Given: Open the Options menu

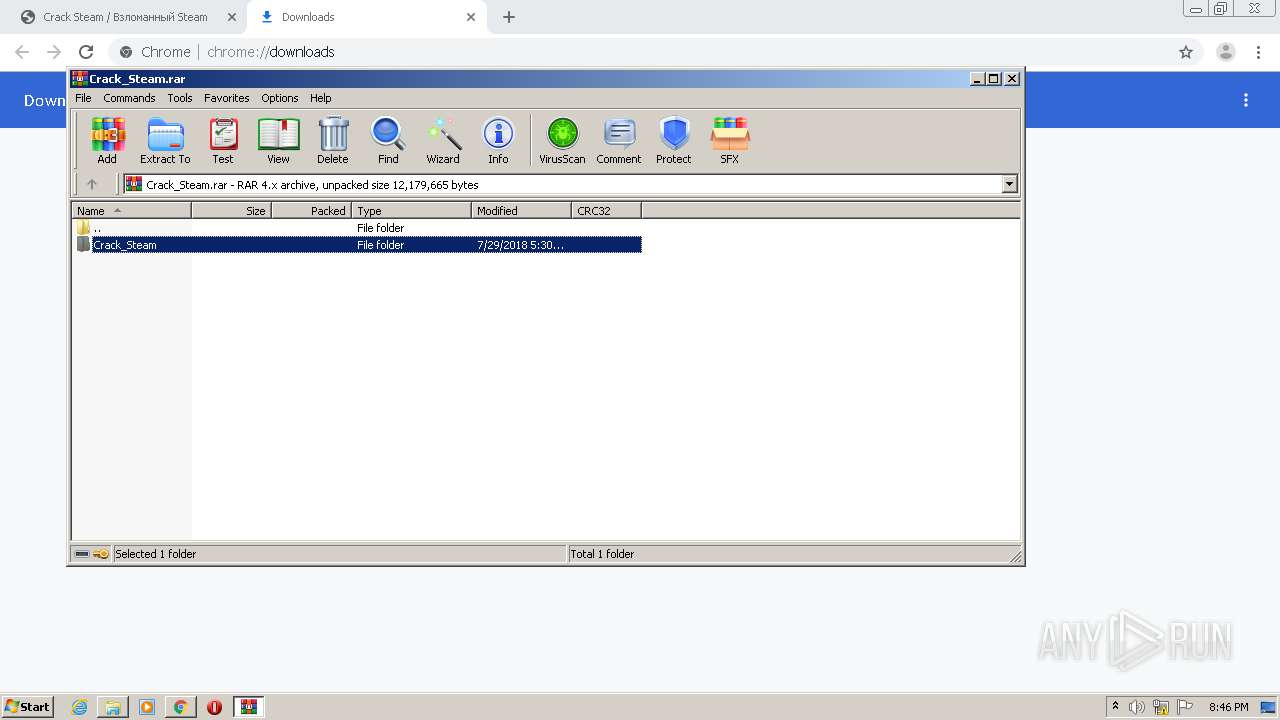Looking at the screenshot, I should (x=280, y=98).
